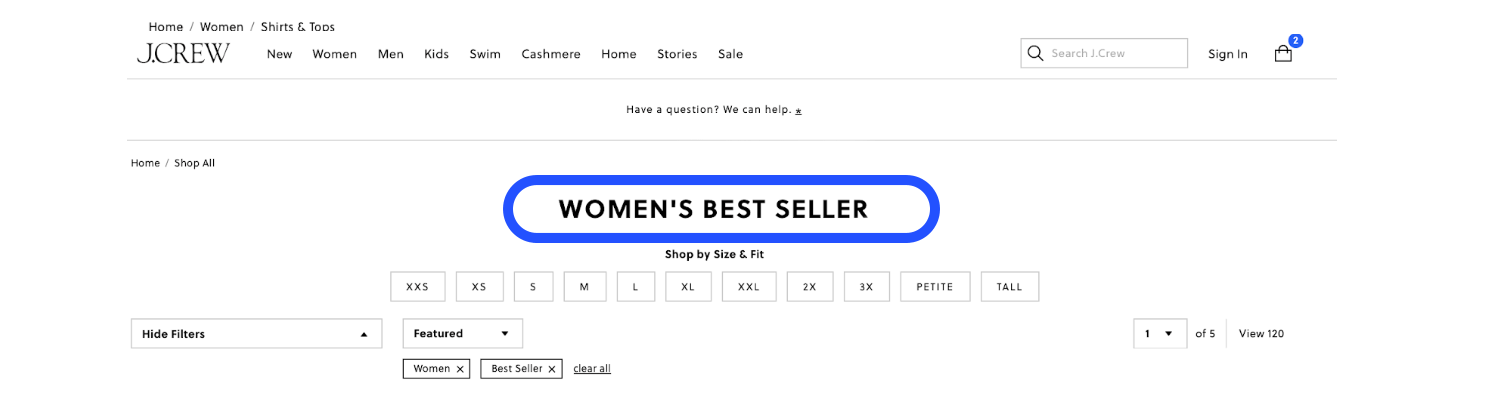This screenshot has width=1489, height=407.
Task: Choose the TALL fit option
Action: [x=1010, y=287]
